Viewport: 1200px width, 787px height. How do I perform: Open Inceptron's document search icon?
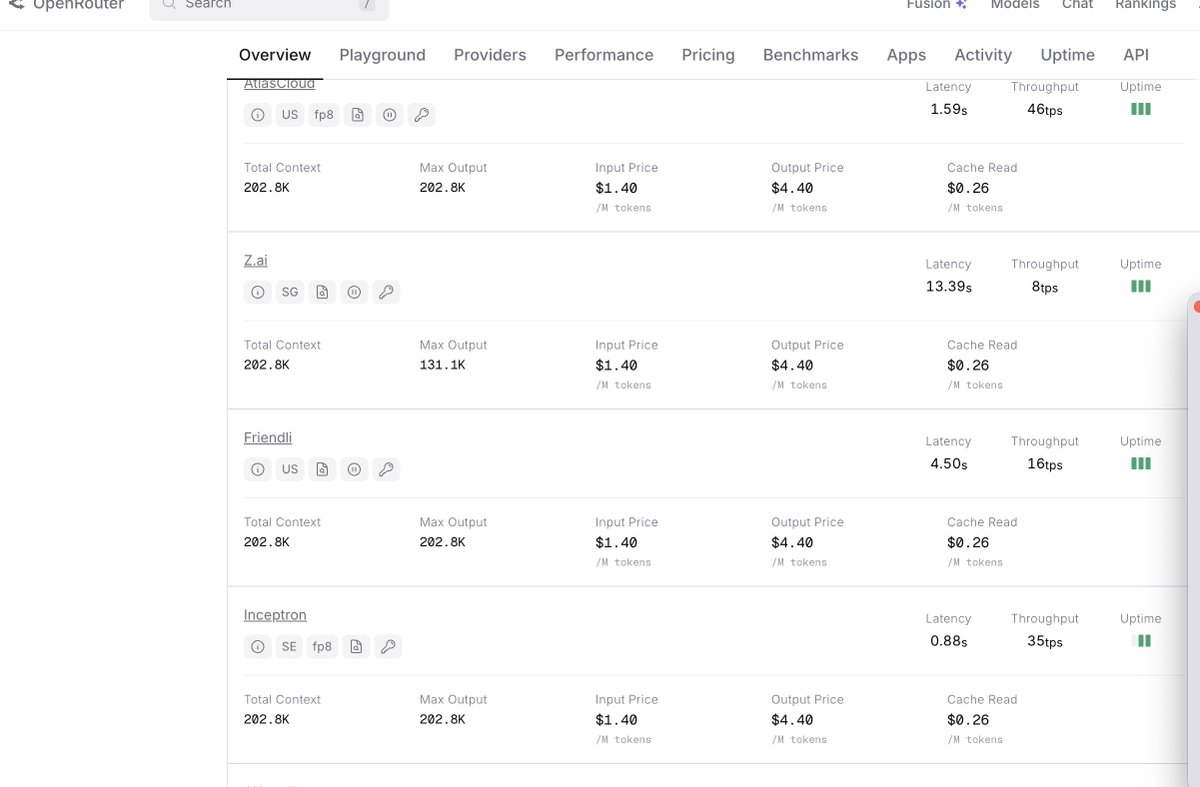[356, 647]
